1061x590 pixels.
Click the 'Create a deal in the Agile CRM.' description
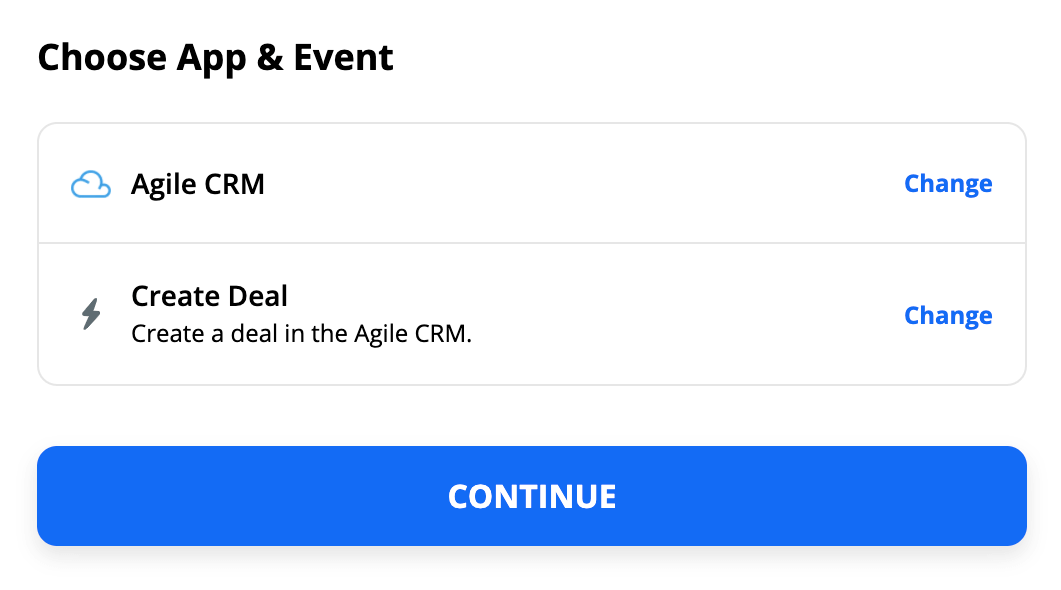pyautogui.click(x=301, y=334)
